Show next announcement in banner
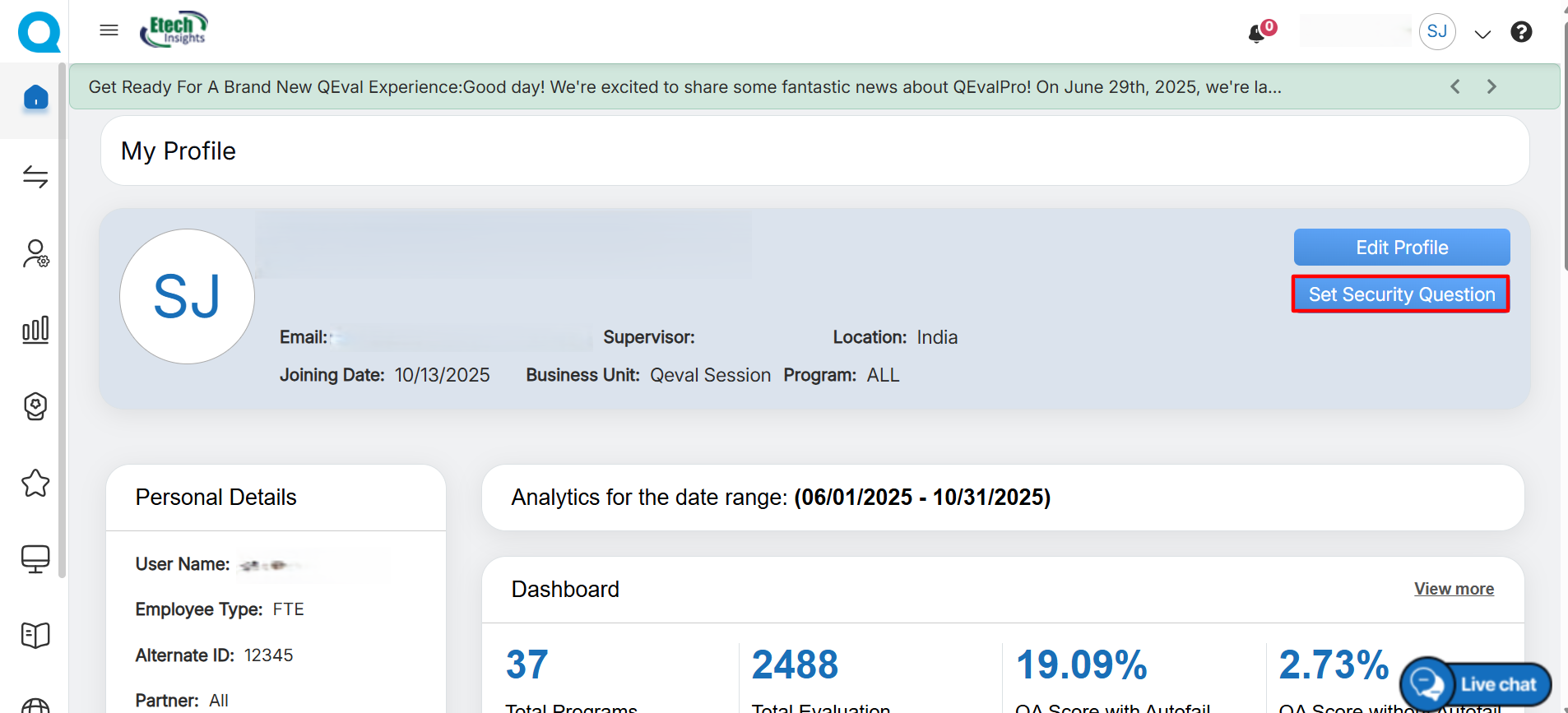 (x=1491, y=86)
